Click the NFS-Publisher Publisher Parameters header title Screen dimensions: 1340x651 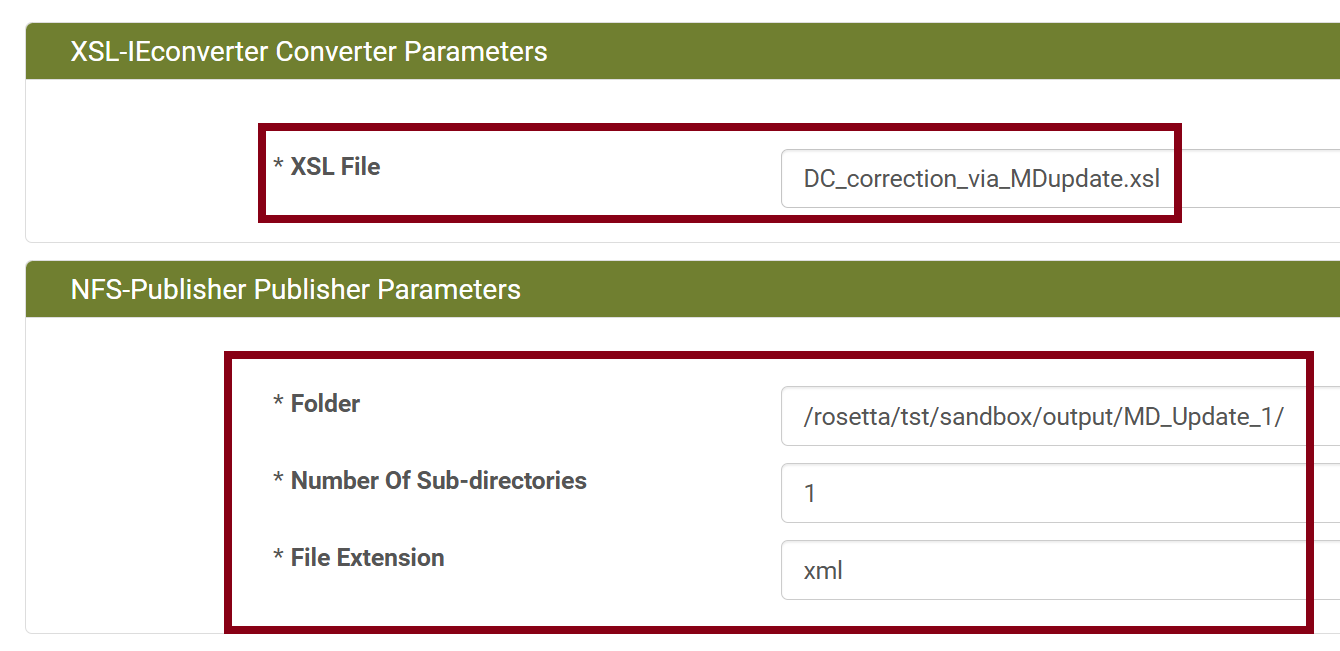pyautogui.click(x=295, y=290)
